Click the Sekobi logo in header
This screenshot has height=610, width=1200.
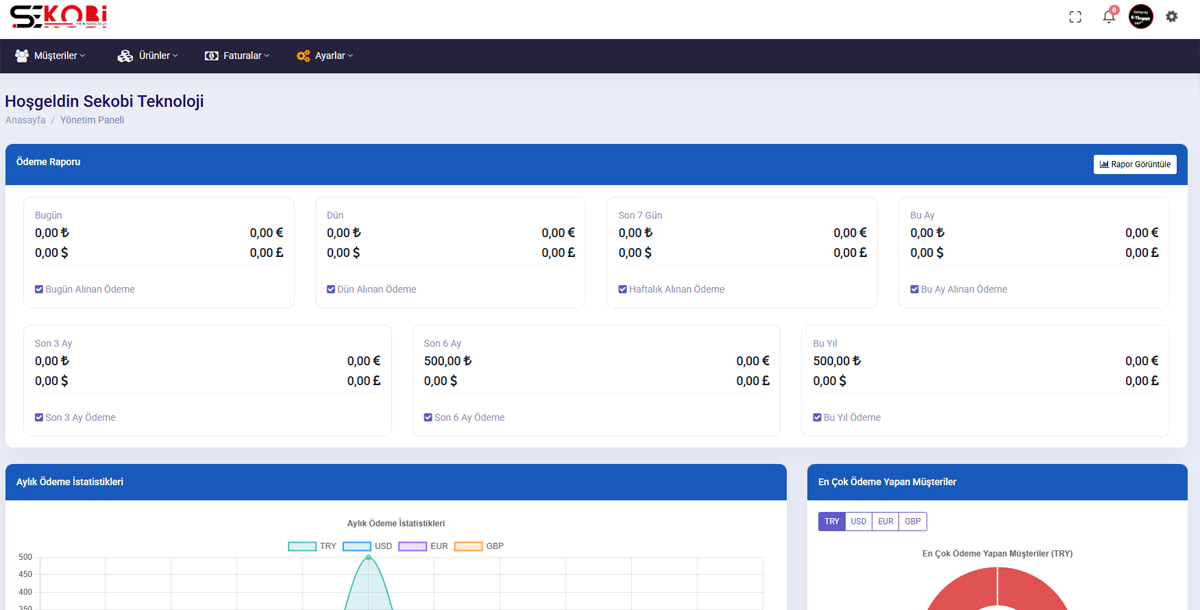[x=57, y=17]
